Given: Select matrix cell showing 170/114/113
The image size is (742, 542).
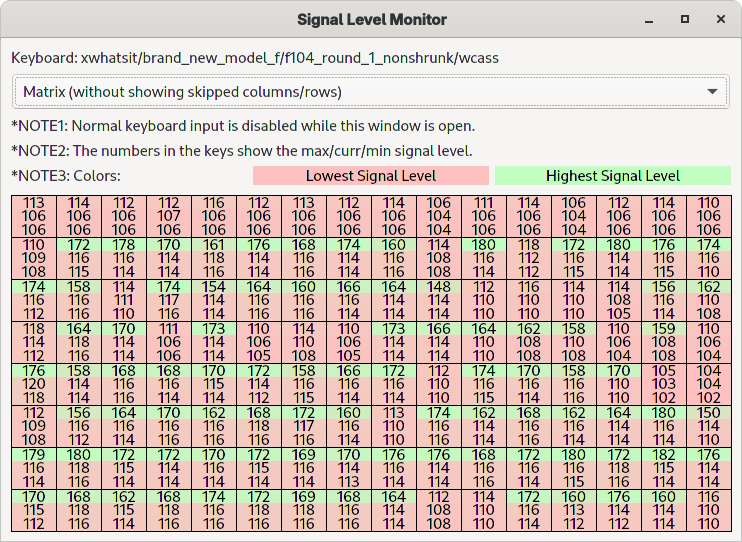Looking at the screenshot, I should click(x=349, y=469).
